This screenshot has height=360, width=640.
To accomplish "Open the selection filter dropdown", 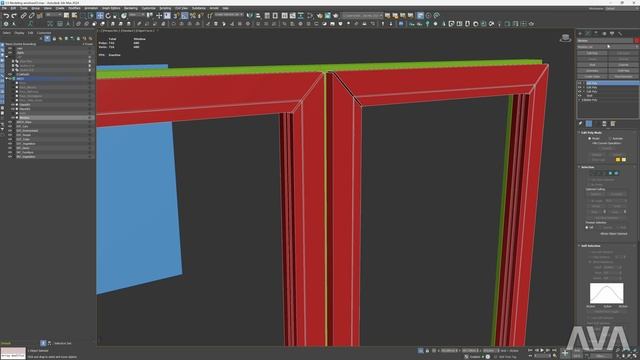I will [53, 15].
